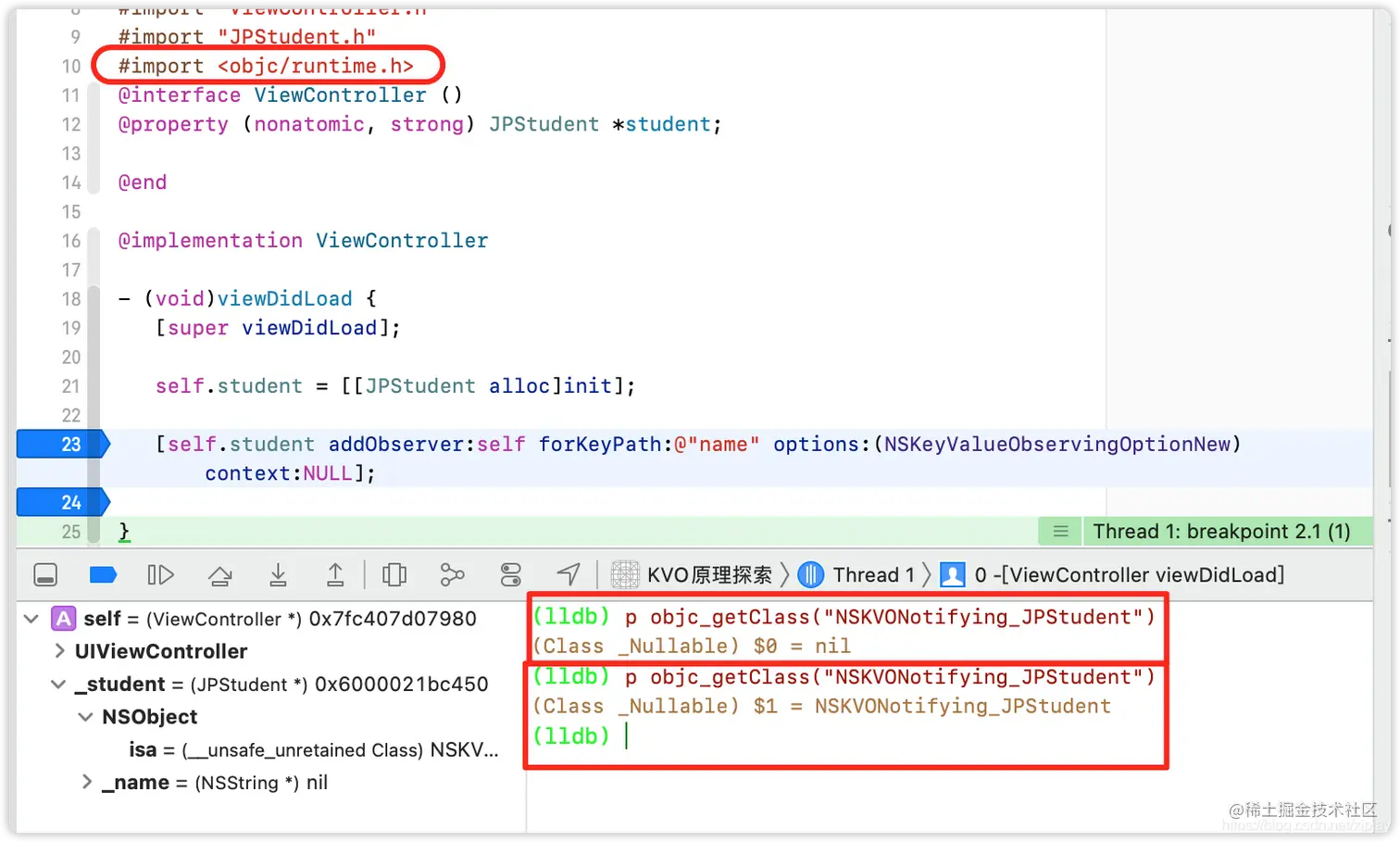Collapse the _student variable entry
The image size is (1400, 842).
click(58, 684)
